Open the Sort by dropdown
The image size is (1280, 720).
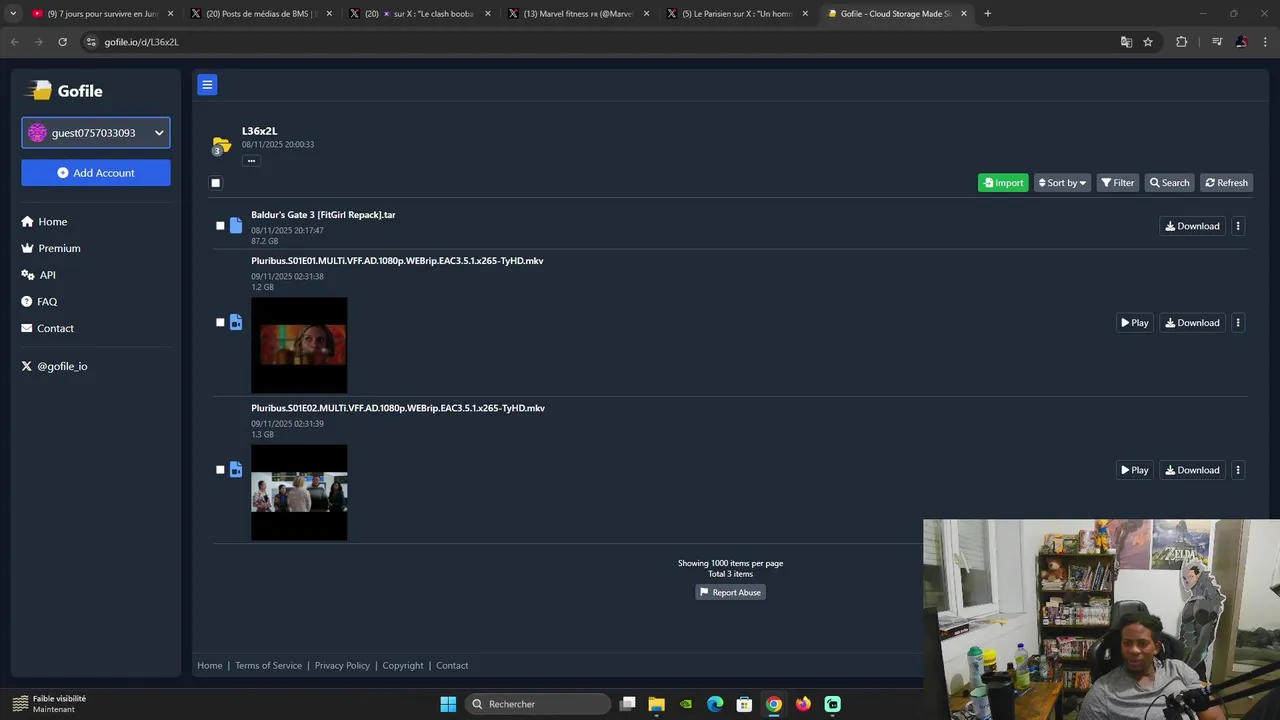(x=1062, y=183)
